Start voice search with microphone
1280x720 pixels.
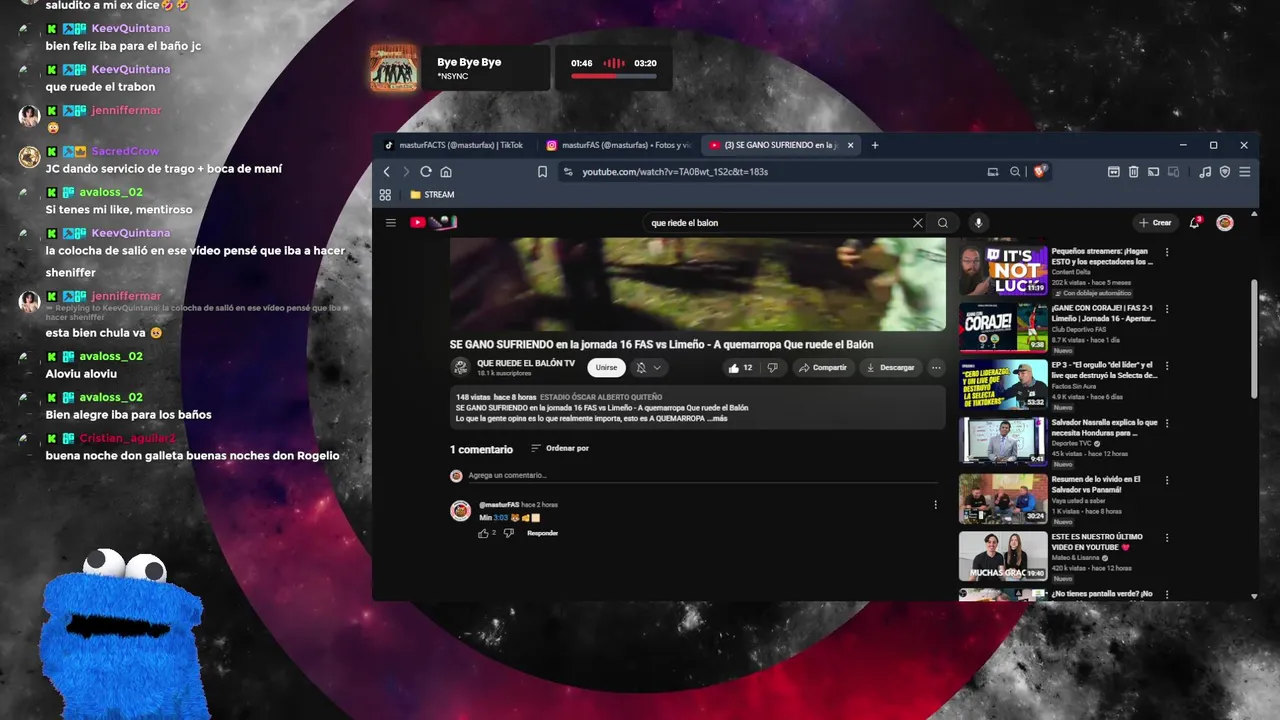pyautogui.click(x=978, y=223)
